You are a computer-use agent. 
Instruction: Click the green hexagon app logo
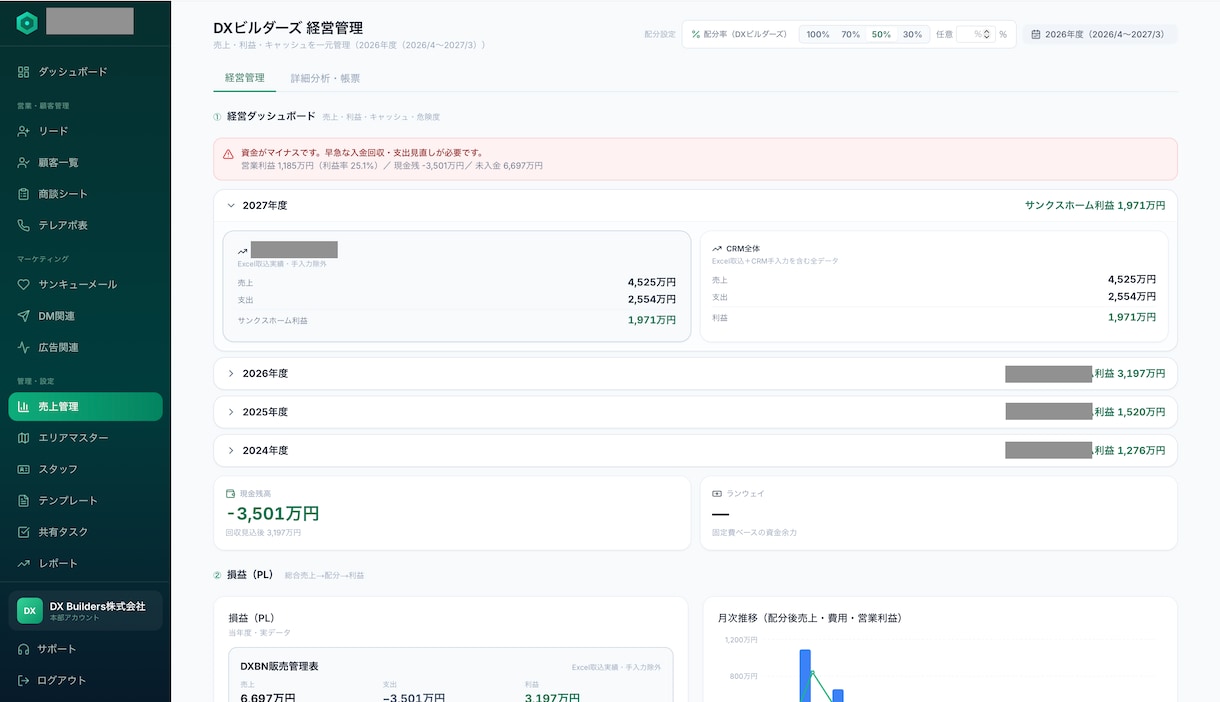(27, 23)
